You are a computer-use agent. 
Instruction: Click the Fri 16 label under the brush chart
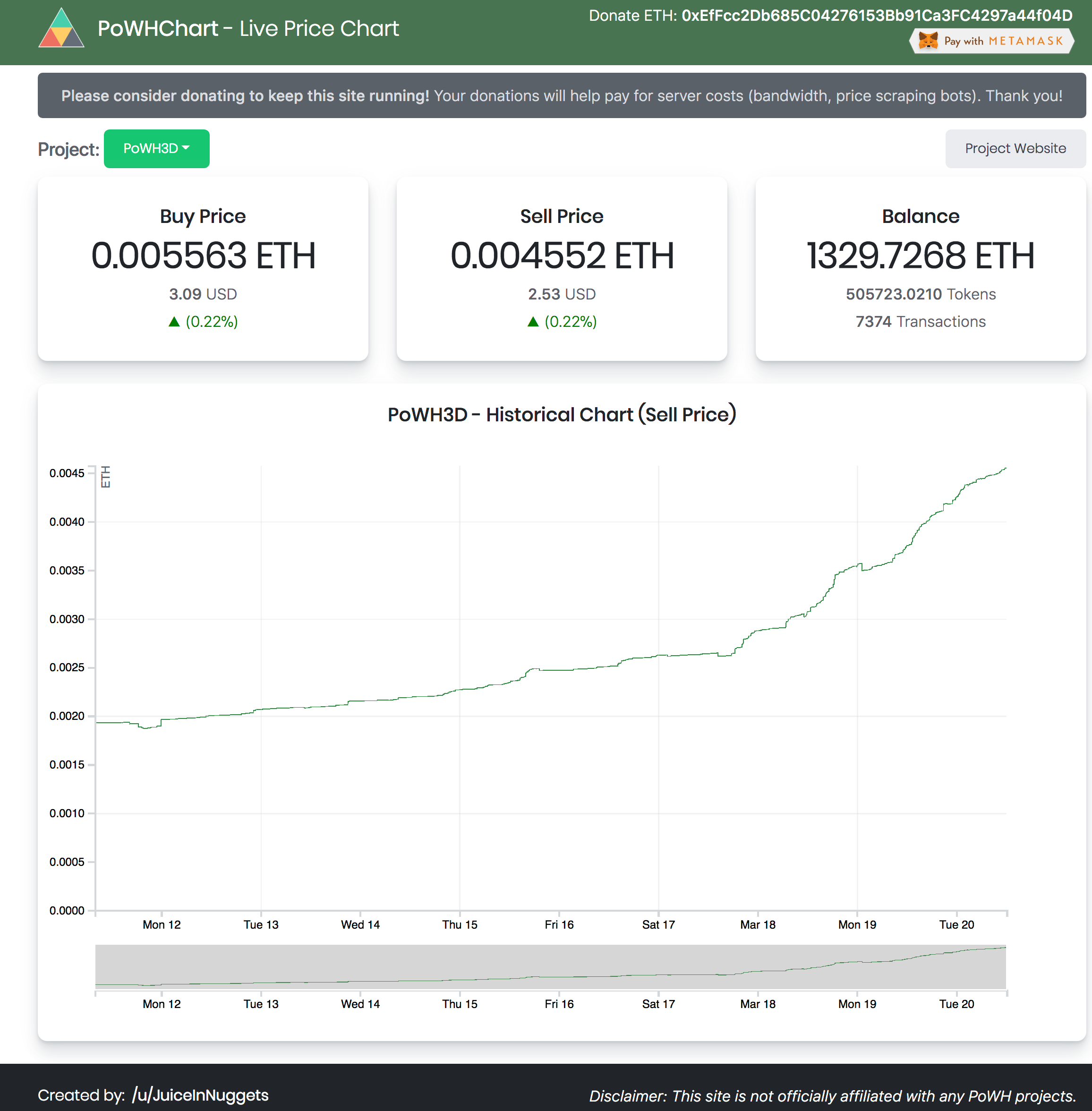[x=559, y=1004]
